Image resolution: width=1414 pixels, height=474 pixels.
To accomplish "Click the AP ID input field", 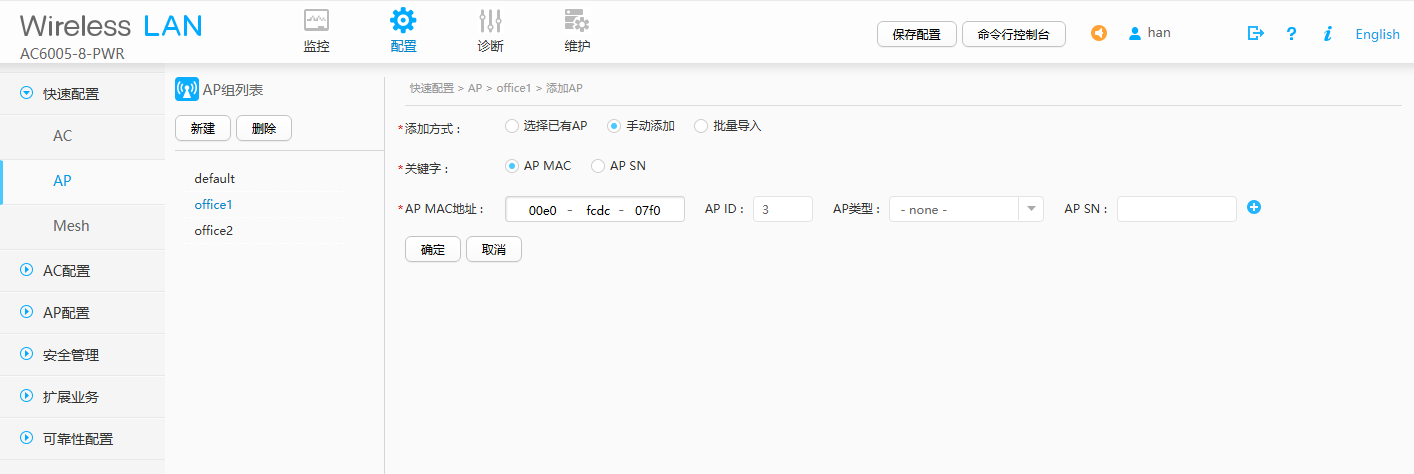I will pyautogui.click(x=783, y=209).
